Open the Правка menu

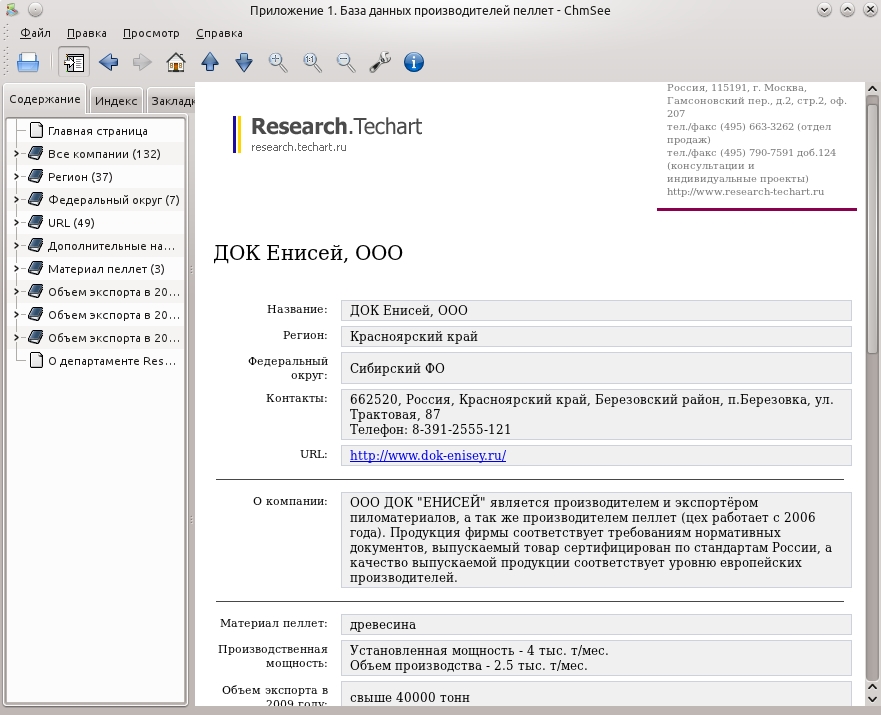click(x=87, y=33)
